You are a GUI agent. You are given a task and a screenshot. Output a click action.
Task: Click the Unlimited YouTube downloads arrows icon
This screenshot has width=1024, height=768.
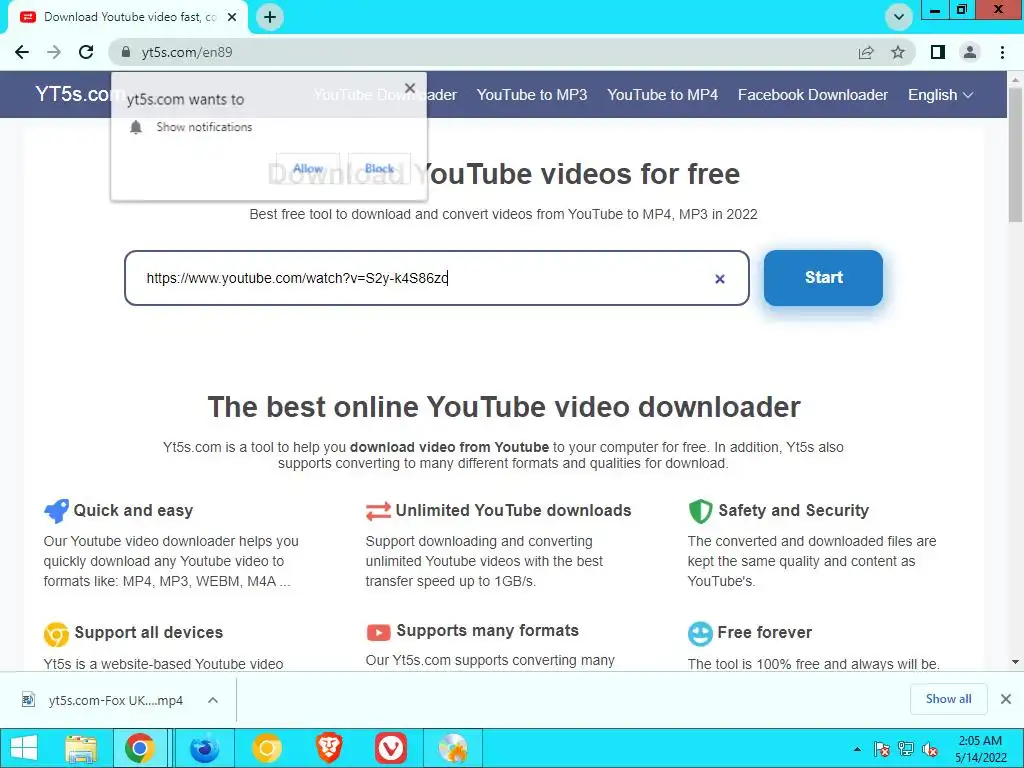[x=378, y=511]
